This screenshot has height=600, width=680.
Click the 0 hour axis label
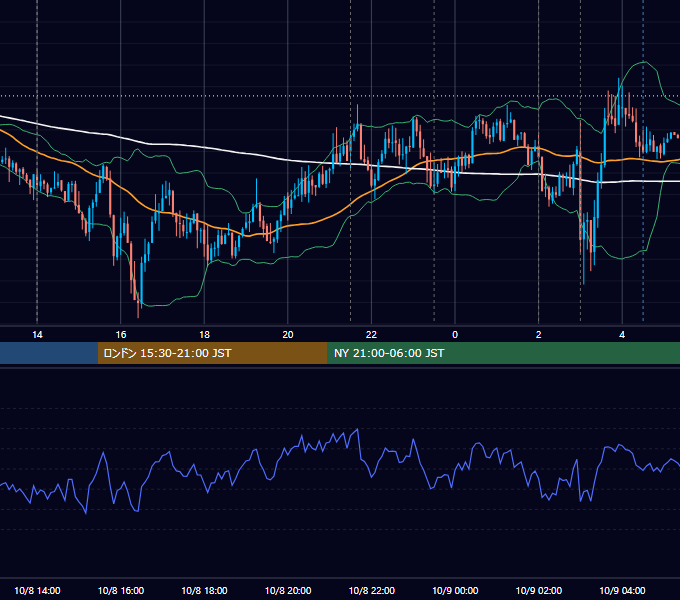[x=455, y=335]
